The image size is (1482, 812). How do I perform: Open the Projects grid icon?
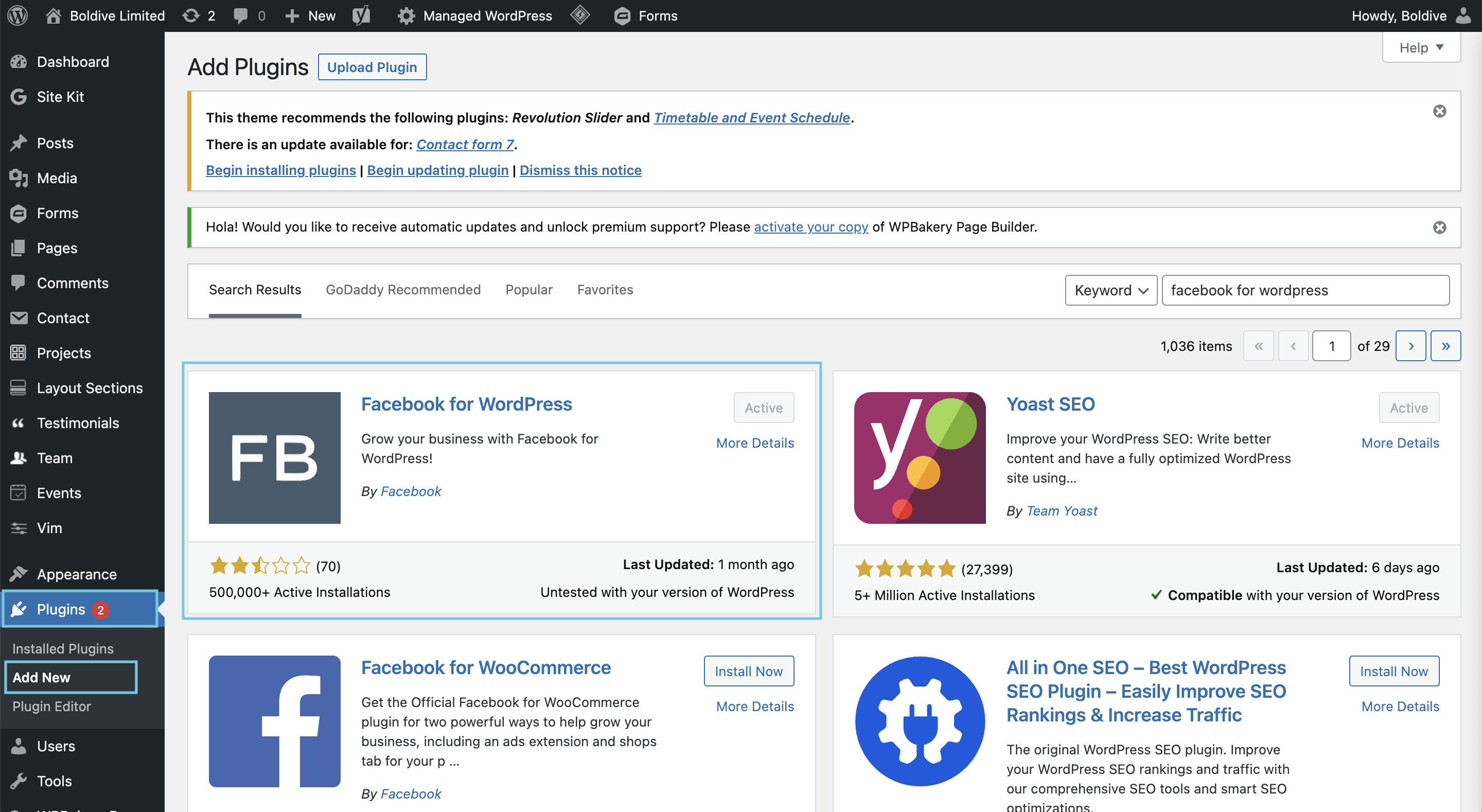19,353
